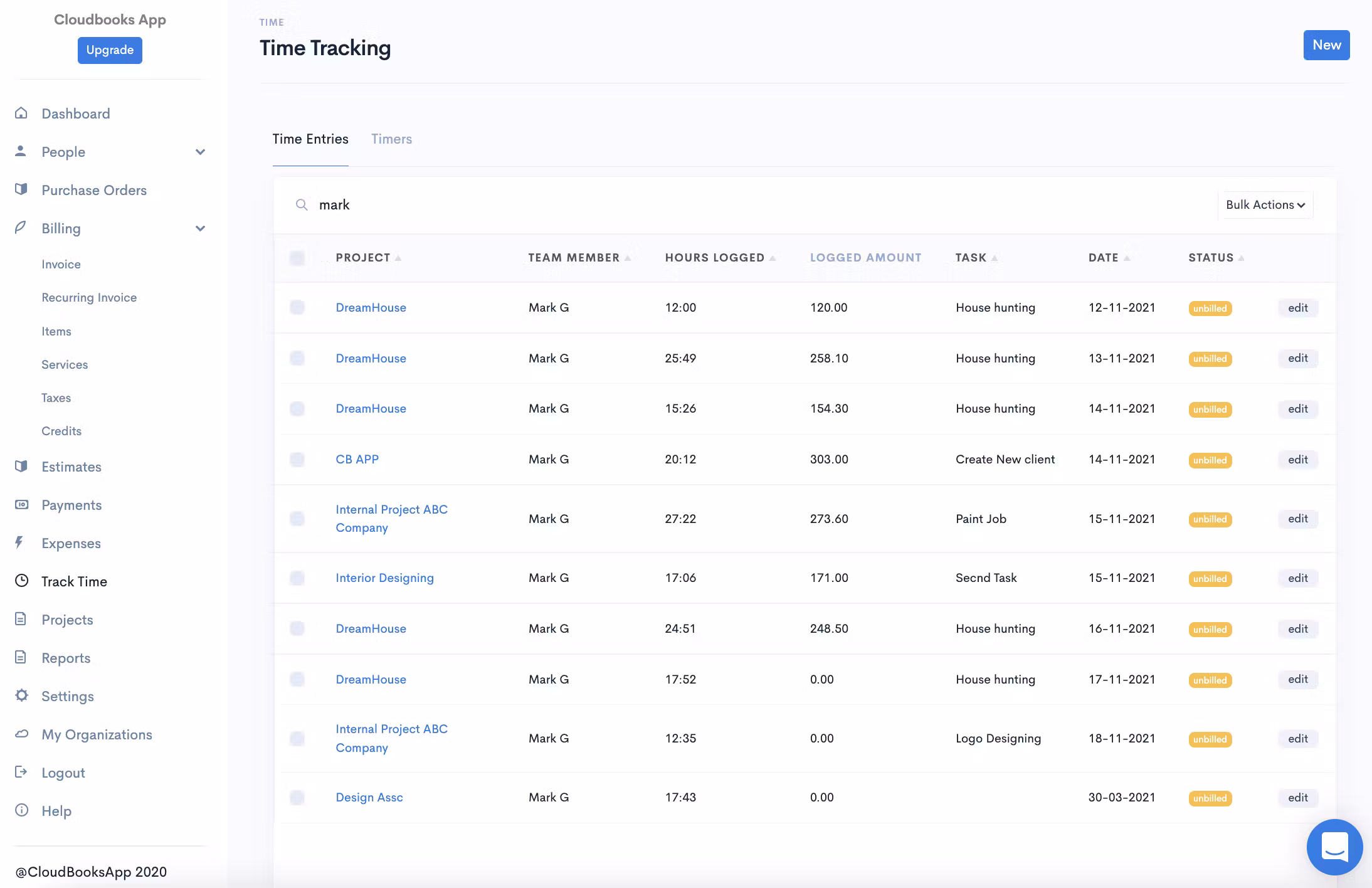Open the chat support bubble
The height and width of the screenshot is (888, 1372).
click(x=1334, y=847)
